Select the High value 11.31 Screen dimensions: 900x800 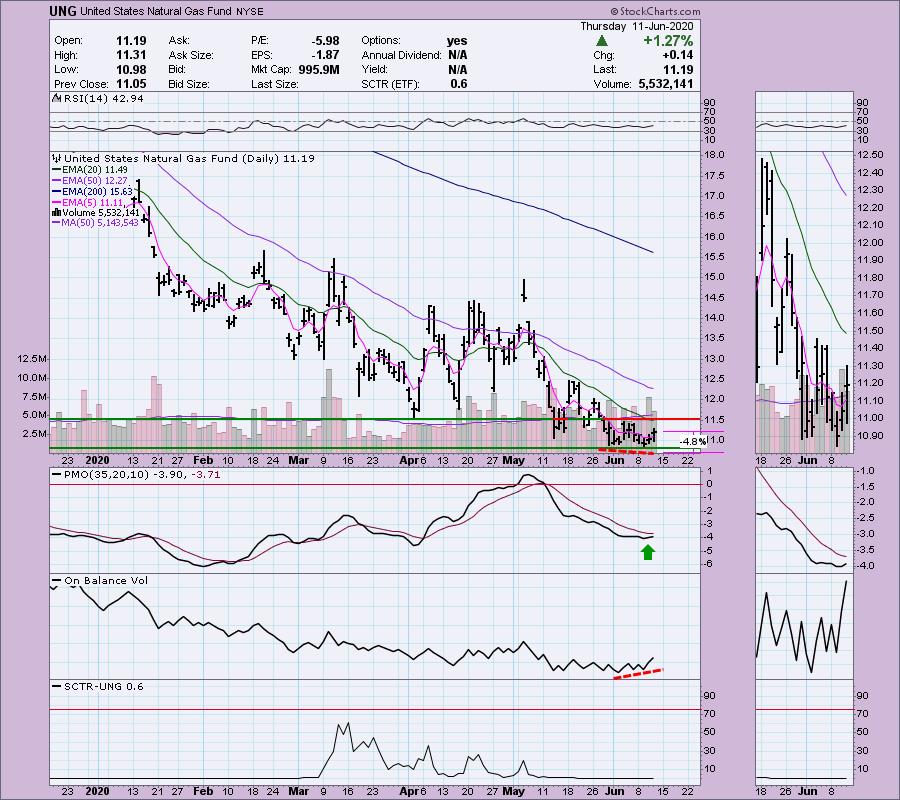point(131,55)
